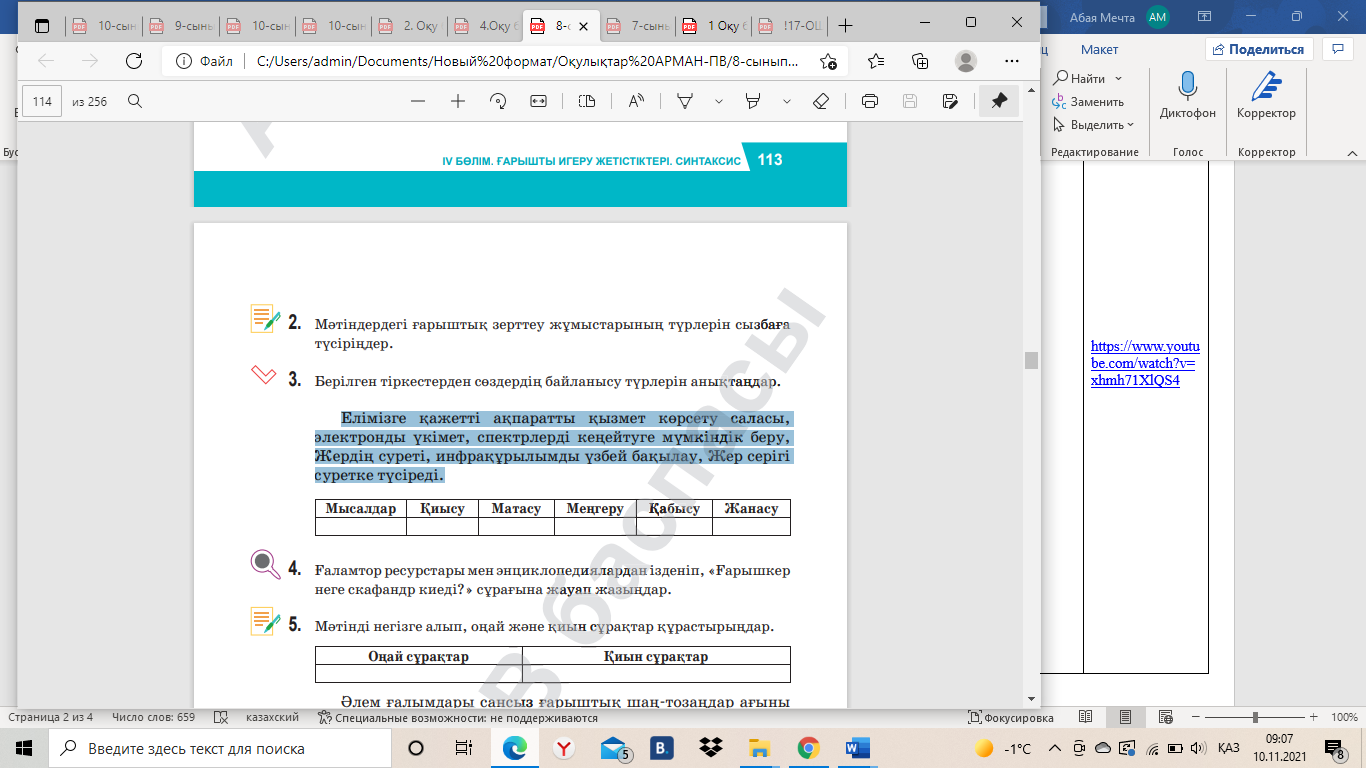1366x768 pixels.
Task: Rotate the PDF page in Edge toolbar
Action: 498,101
